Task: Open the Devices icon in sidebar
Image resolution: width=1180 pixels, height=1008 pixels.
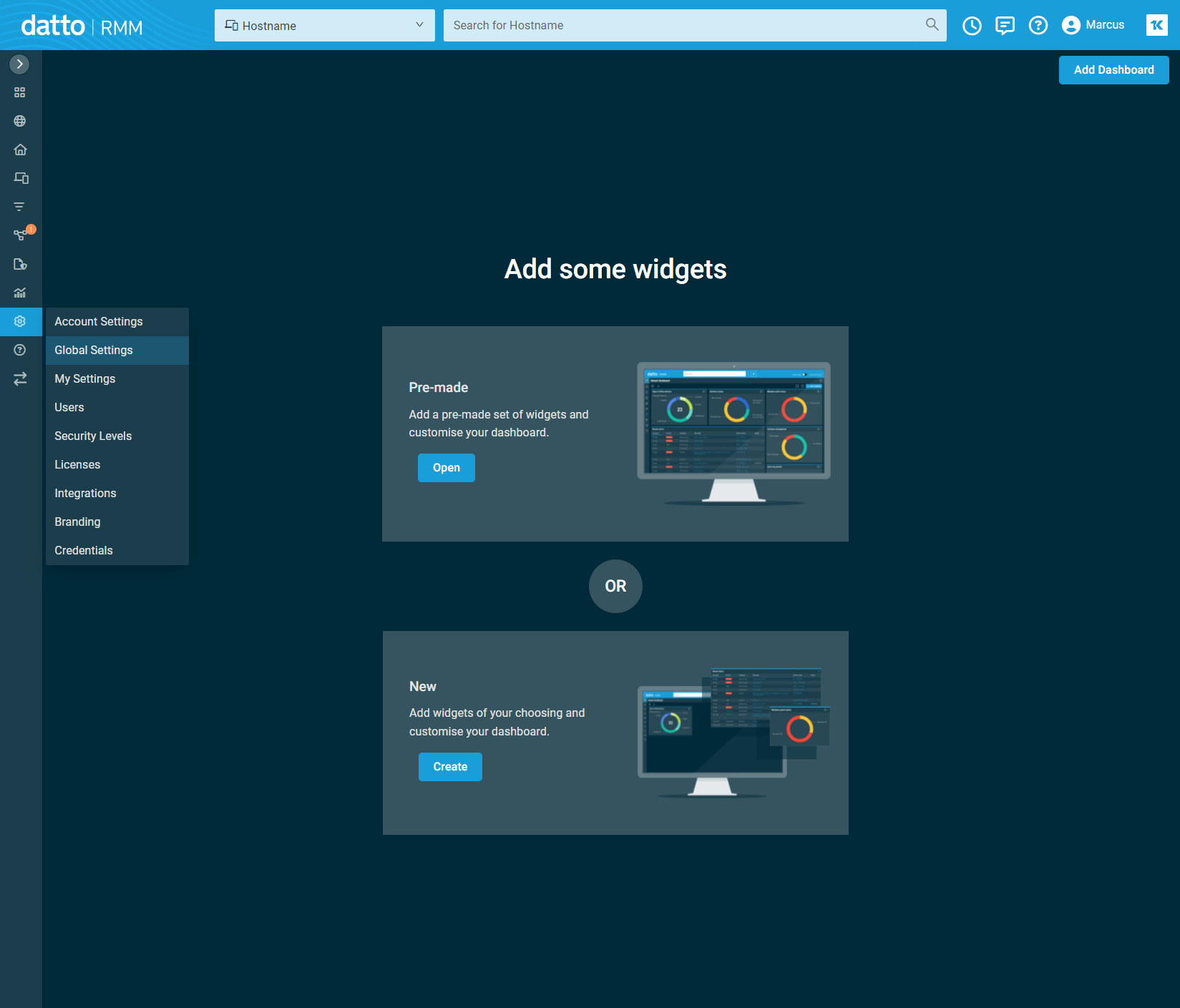Action: [x=21, y=178]
